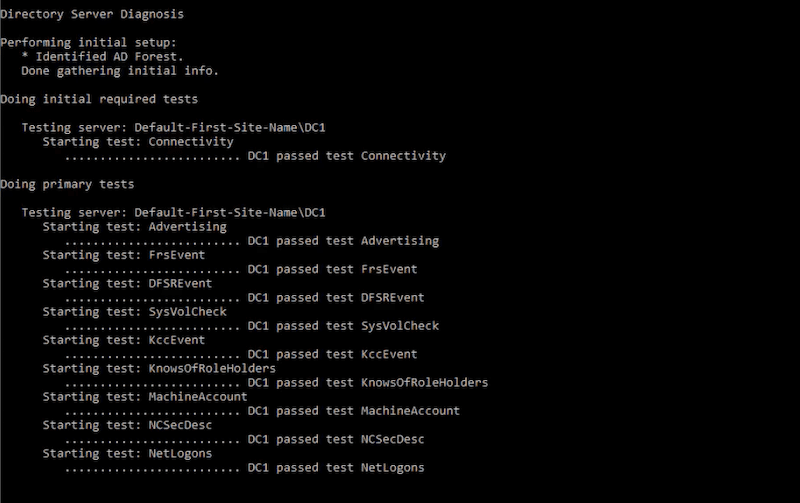800x503 pixels.
Task: Click 'DC1 passed test NetLogons' result
Action: (336, 467)
